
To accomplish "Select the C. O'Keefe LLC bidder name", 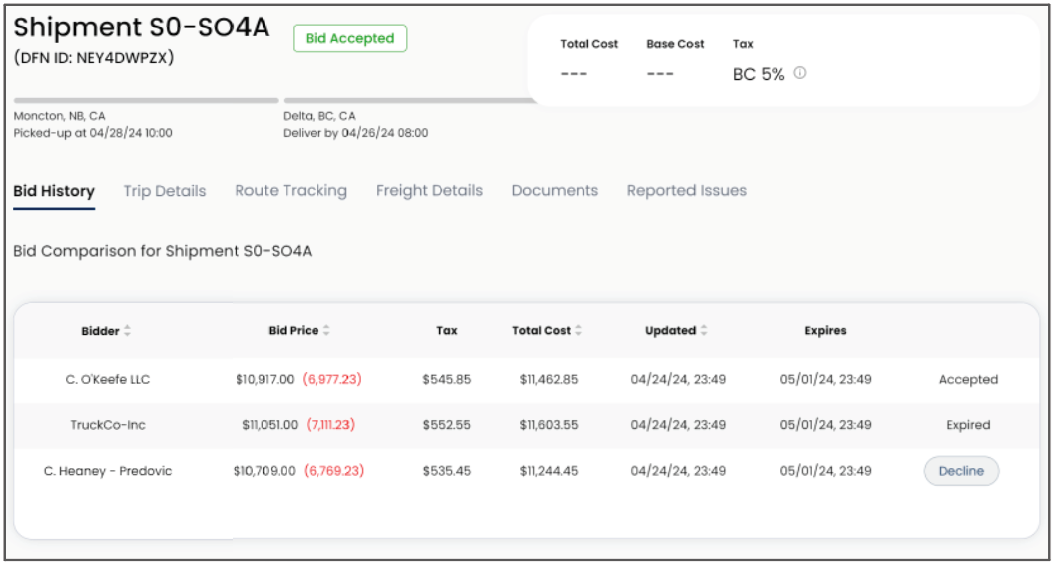I will pos(107,380).
